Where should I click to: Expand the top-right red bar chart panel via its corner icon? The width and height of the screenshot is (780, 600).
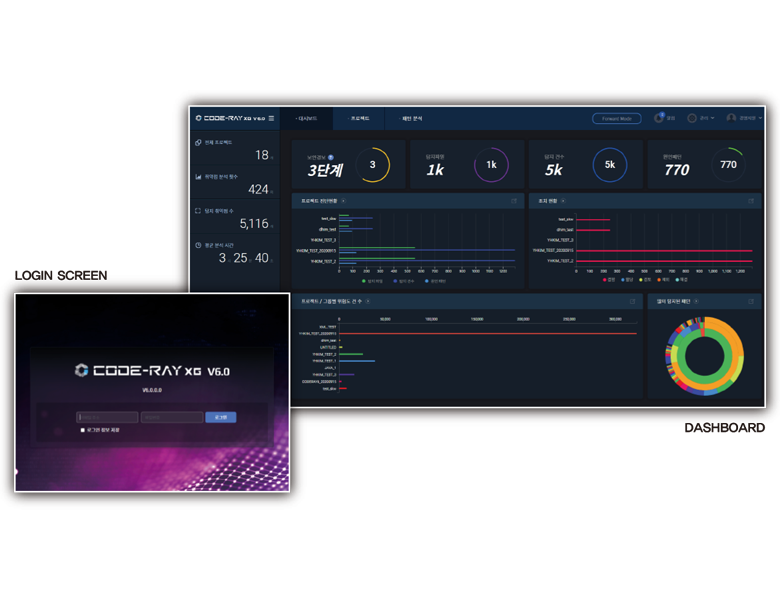(751, 201)
